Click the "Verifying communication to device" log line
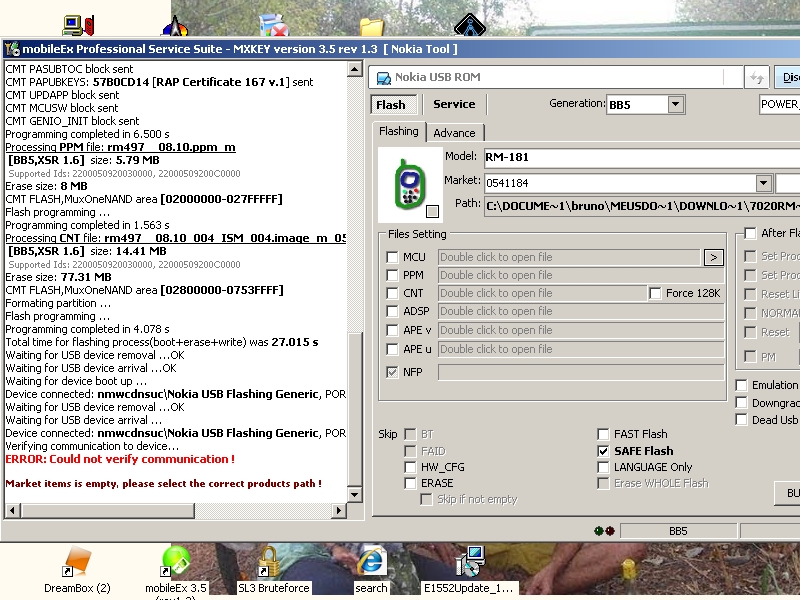Image resolution: width=800 pixels, height=600 pixels. (x=92, y=446)
